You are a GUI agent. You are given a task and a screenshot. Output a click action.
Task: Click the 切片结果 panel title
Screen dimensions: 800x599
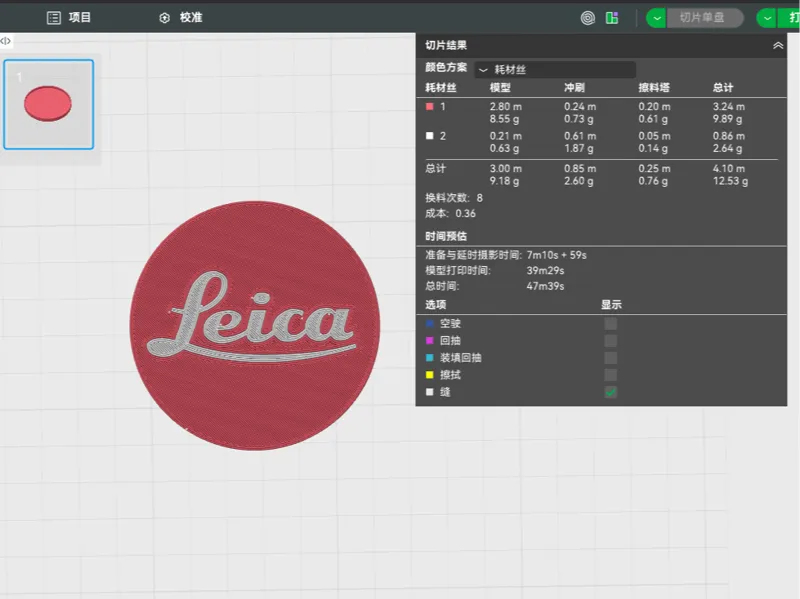click(446, 45)
